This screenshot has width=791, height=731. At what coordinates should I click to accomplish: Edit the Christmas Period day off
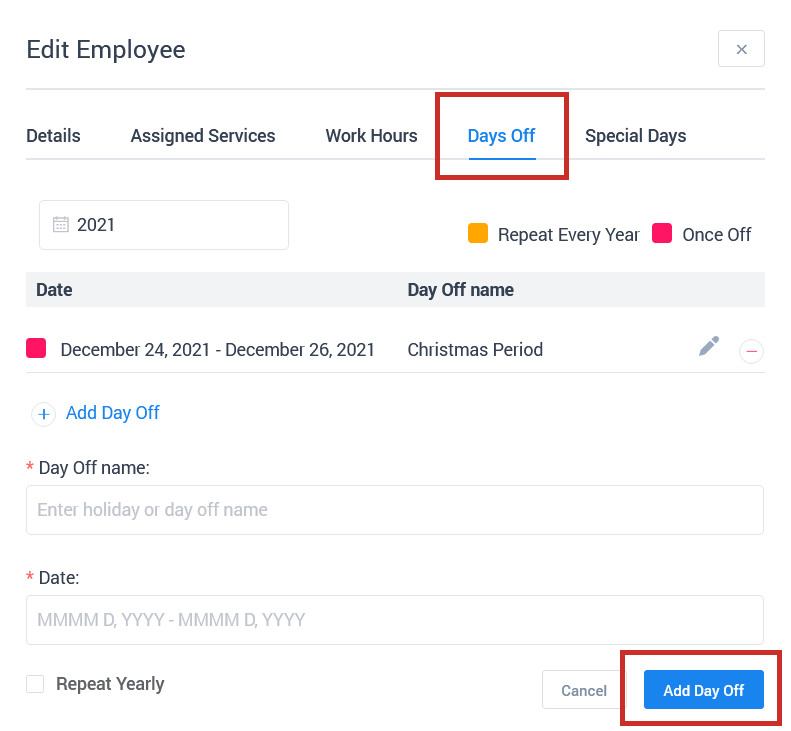(709, 347)
